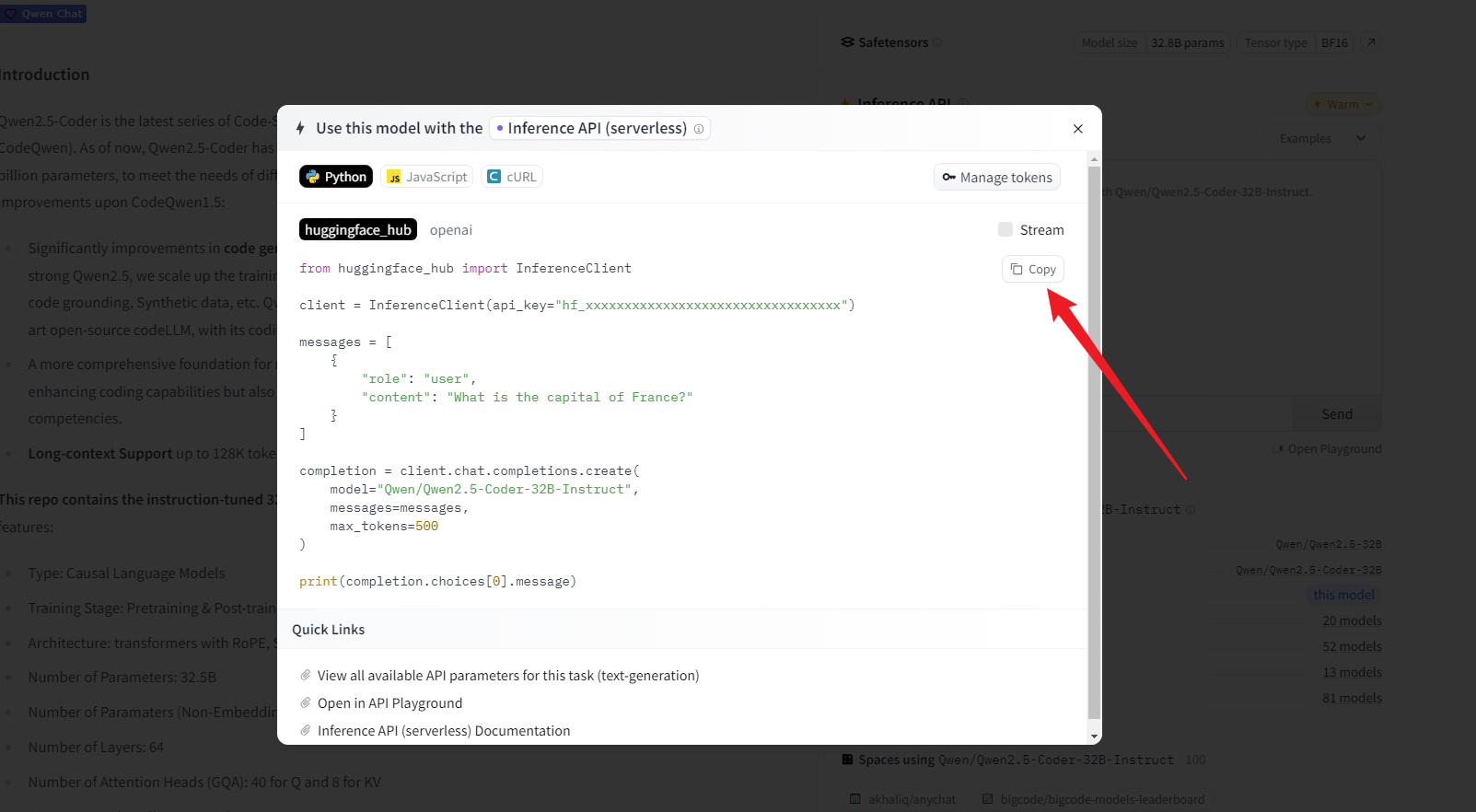Click the paperclip icon beside API parameters link
Viewport: 1476px width, 812px height.
click(306, 676)
